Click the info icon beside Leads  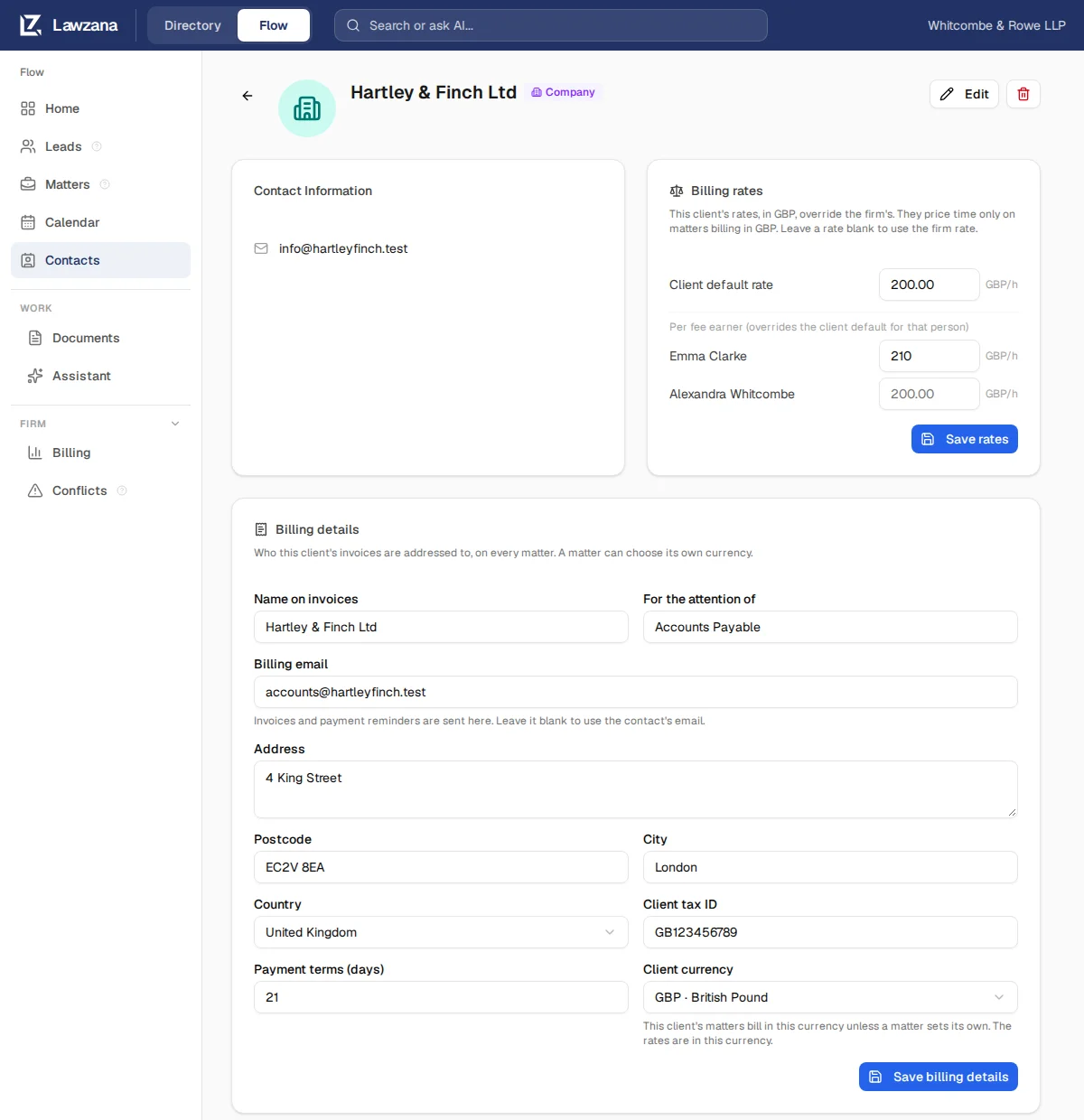(97, 146)
